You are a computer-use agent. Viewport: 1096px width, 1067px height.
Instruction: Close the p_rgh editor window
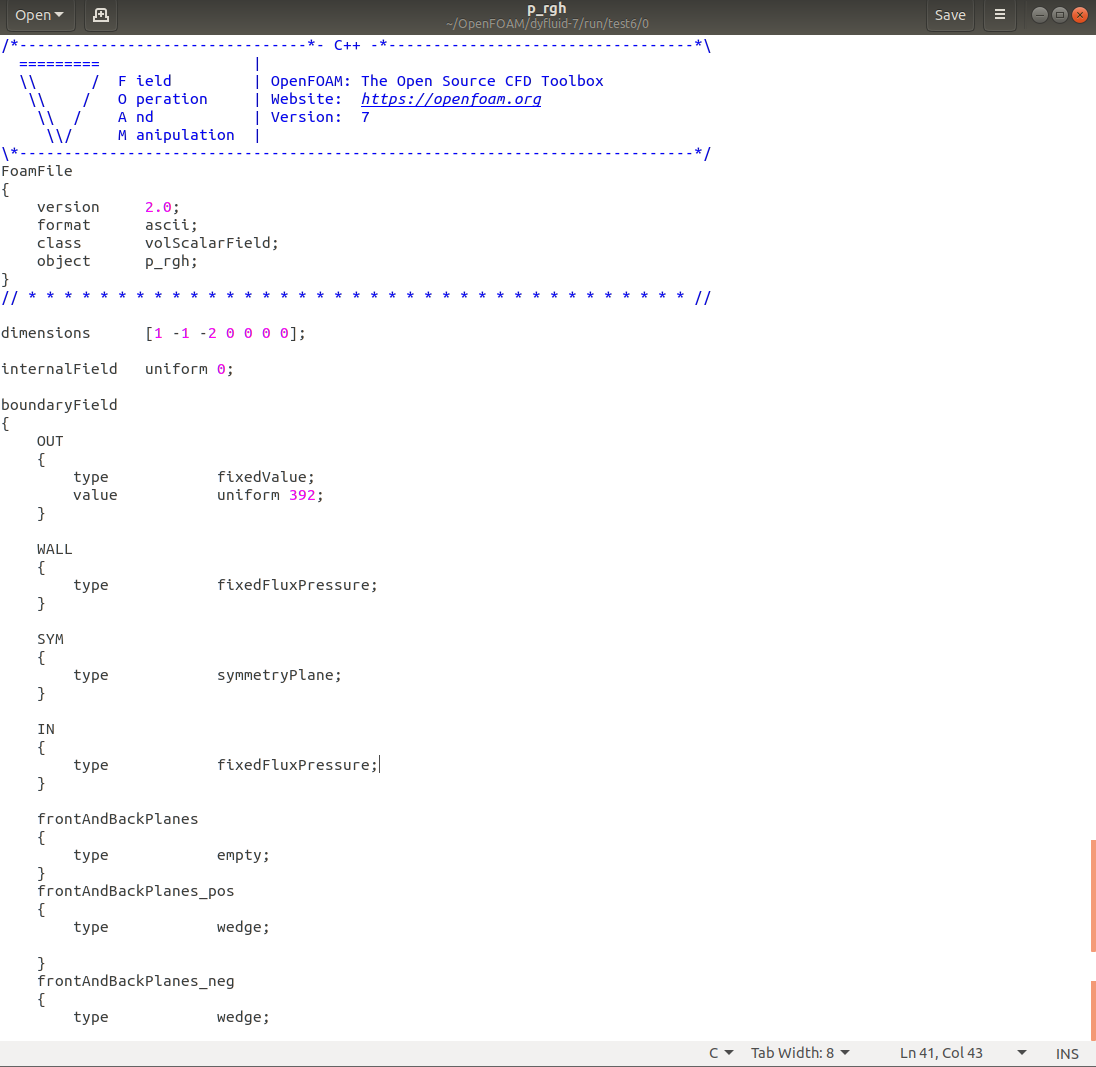[x=1080, y=15]
